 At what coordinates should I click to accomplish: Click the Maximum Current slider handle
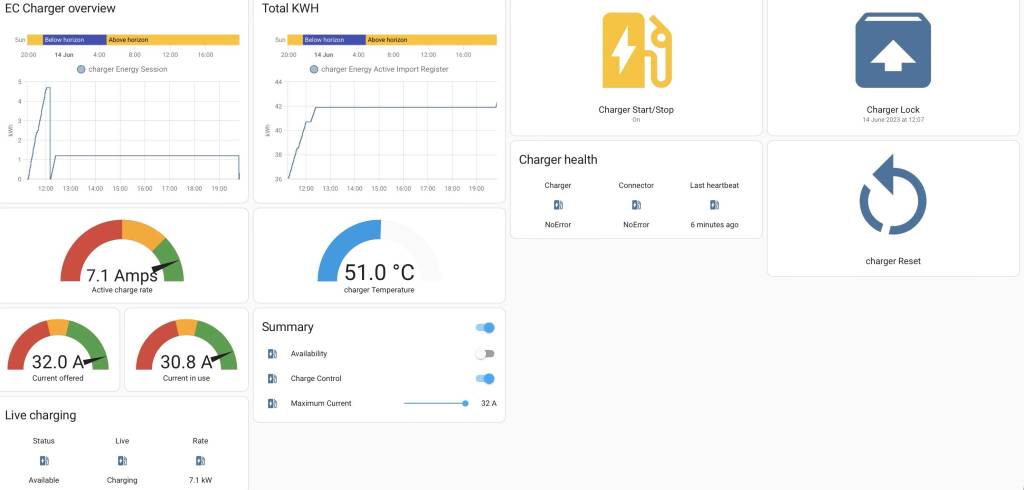point(465,403)
